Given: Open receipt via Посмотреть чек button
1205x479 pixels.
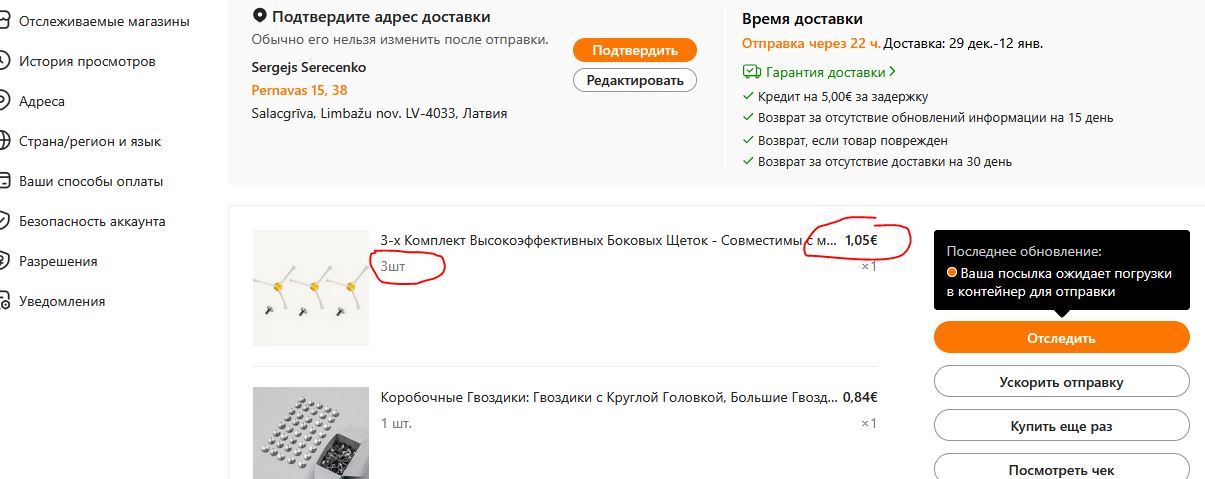Looking at the screenshot, I should point(1061,469).
